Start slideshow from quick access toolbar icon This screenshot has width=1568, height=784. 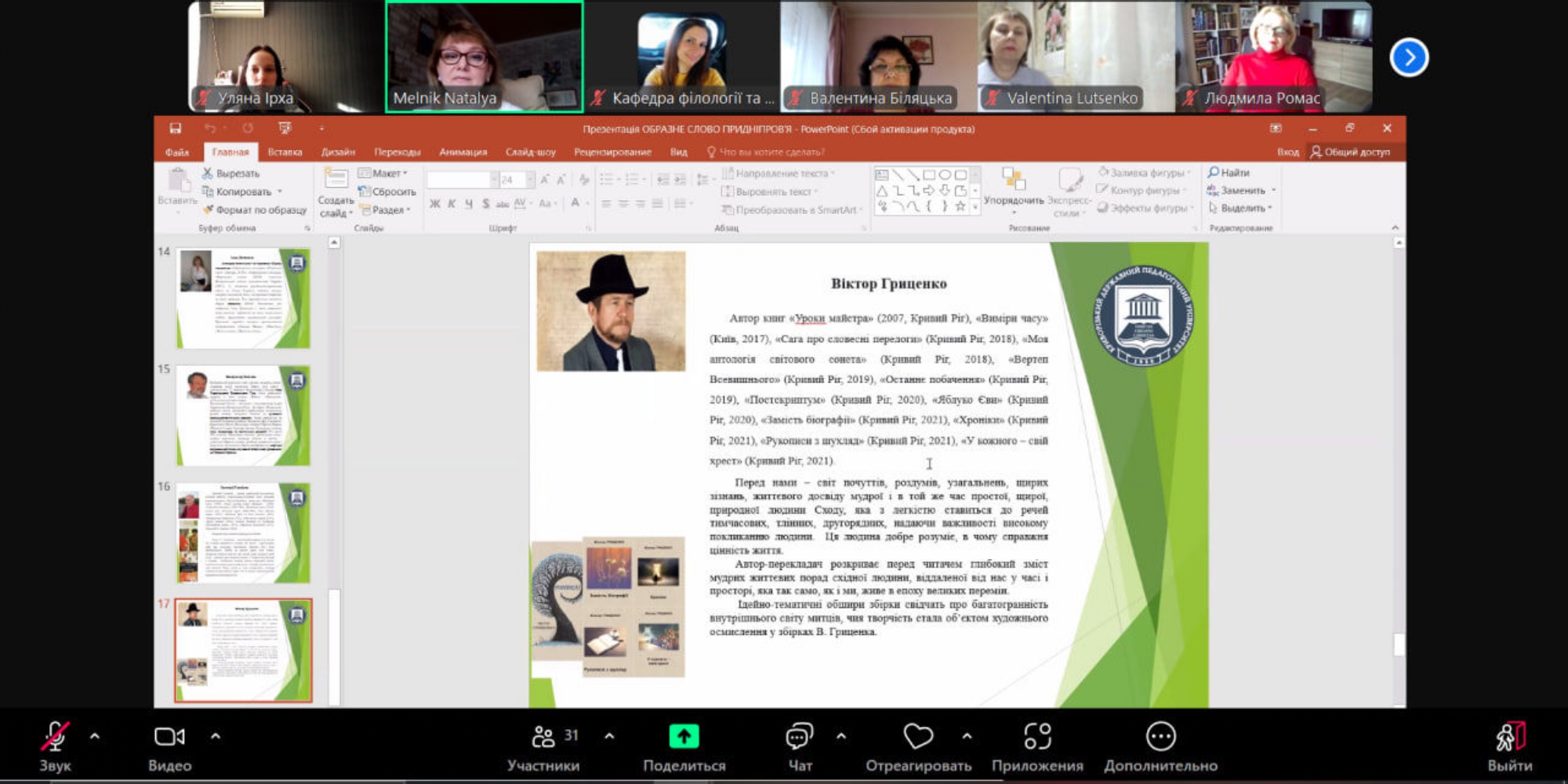[x=285, y=129]
